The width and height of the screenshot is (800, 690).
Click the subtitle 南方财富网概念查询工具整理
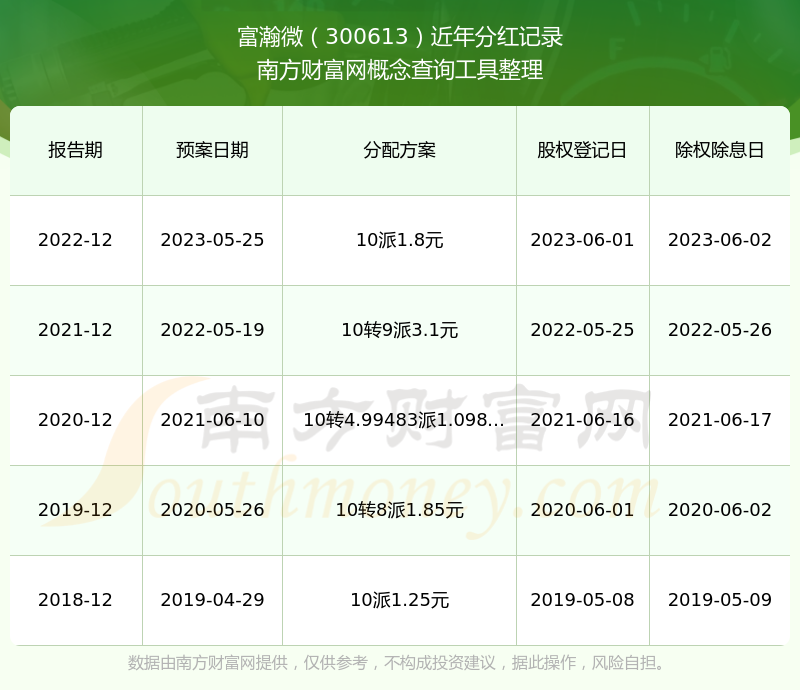[x=400, y=70]
